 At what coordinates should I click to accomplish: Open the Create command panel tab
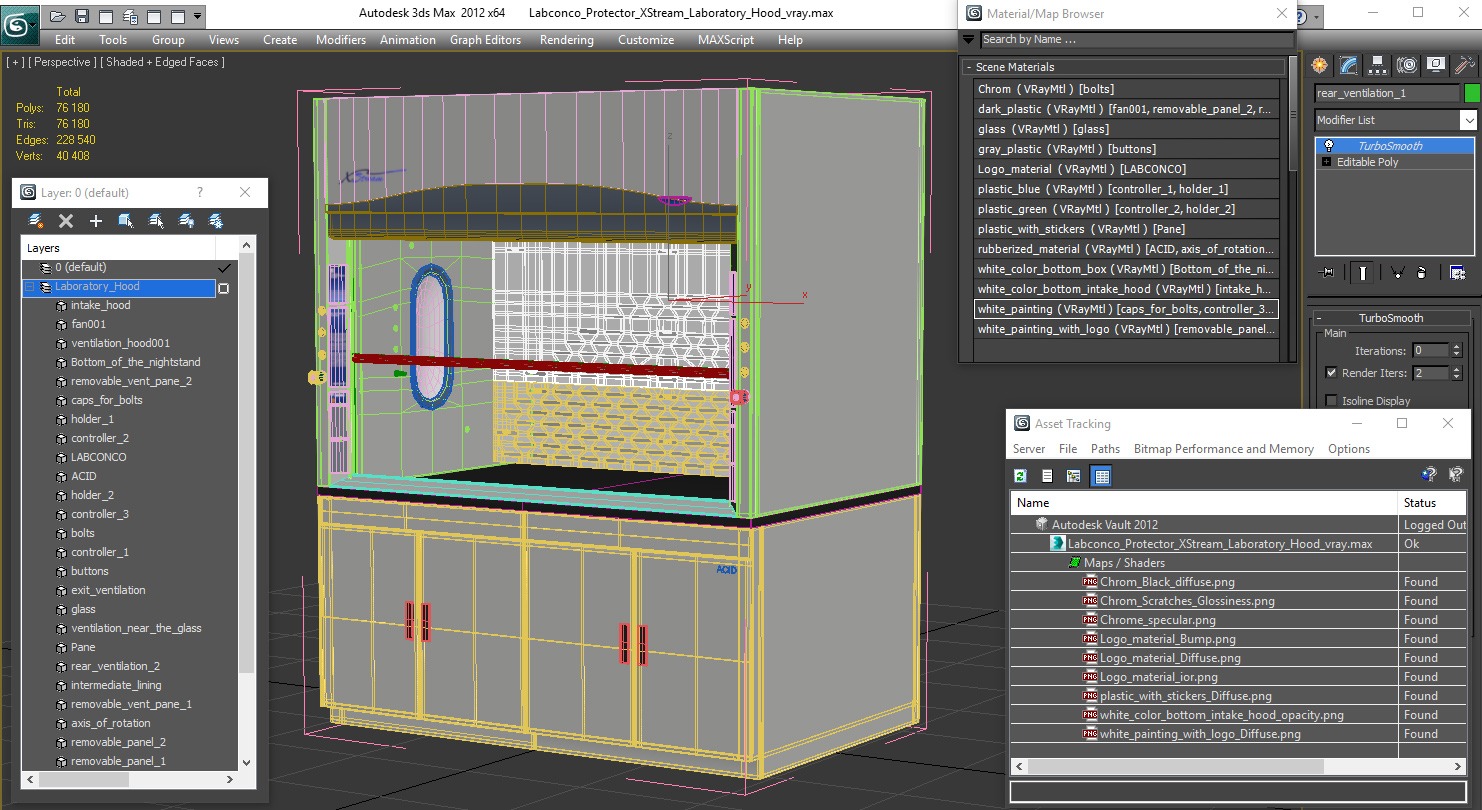1320,65
